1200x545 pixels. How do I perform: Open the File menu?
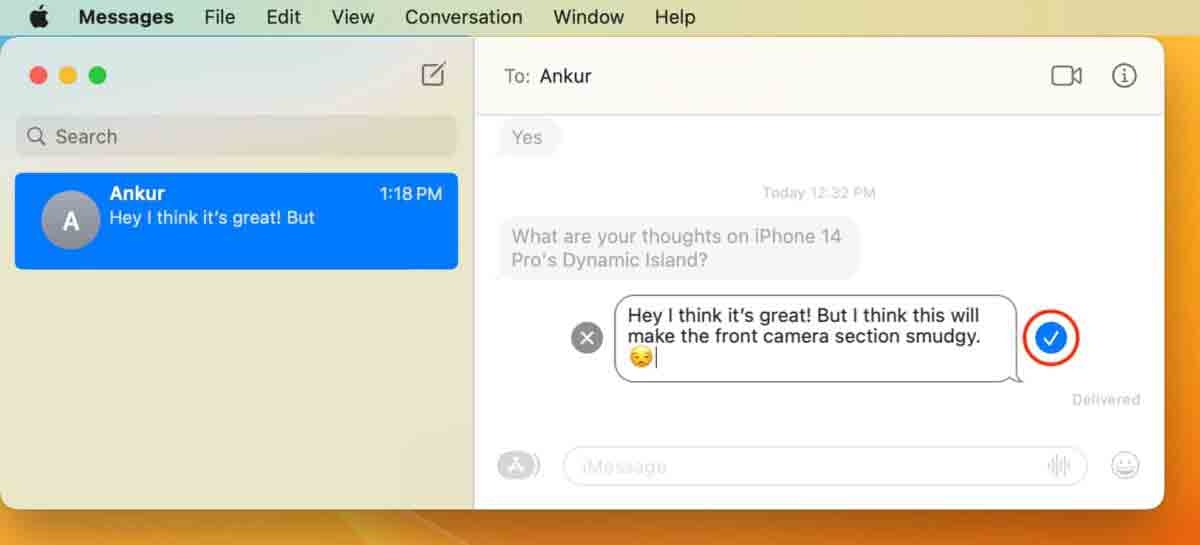click(219, 17)
